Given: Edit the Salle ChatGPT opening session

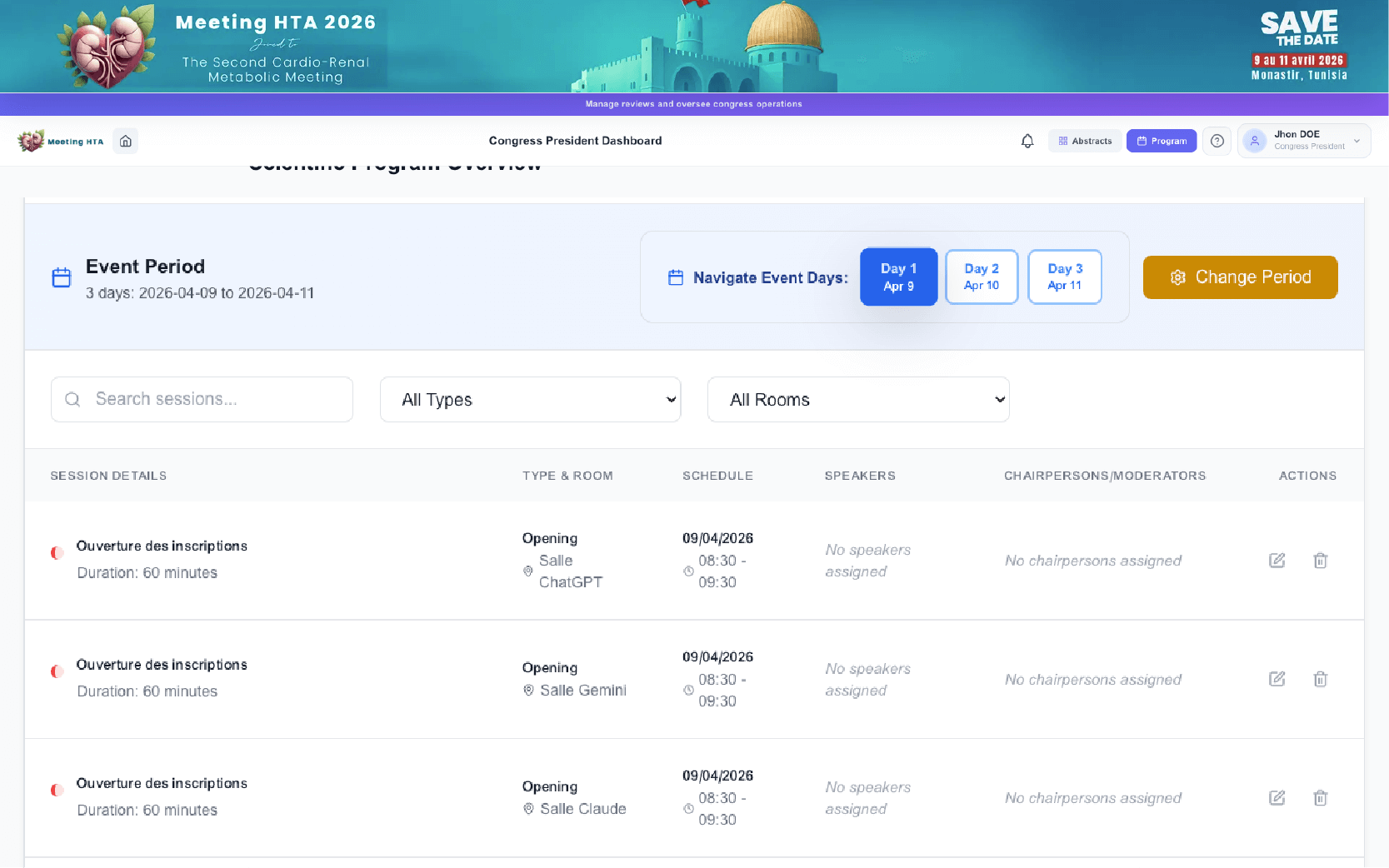Looking at the screenshot, I should 1277,561.
